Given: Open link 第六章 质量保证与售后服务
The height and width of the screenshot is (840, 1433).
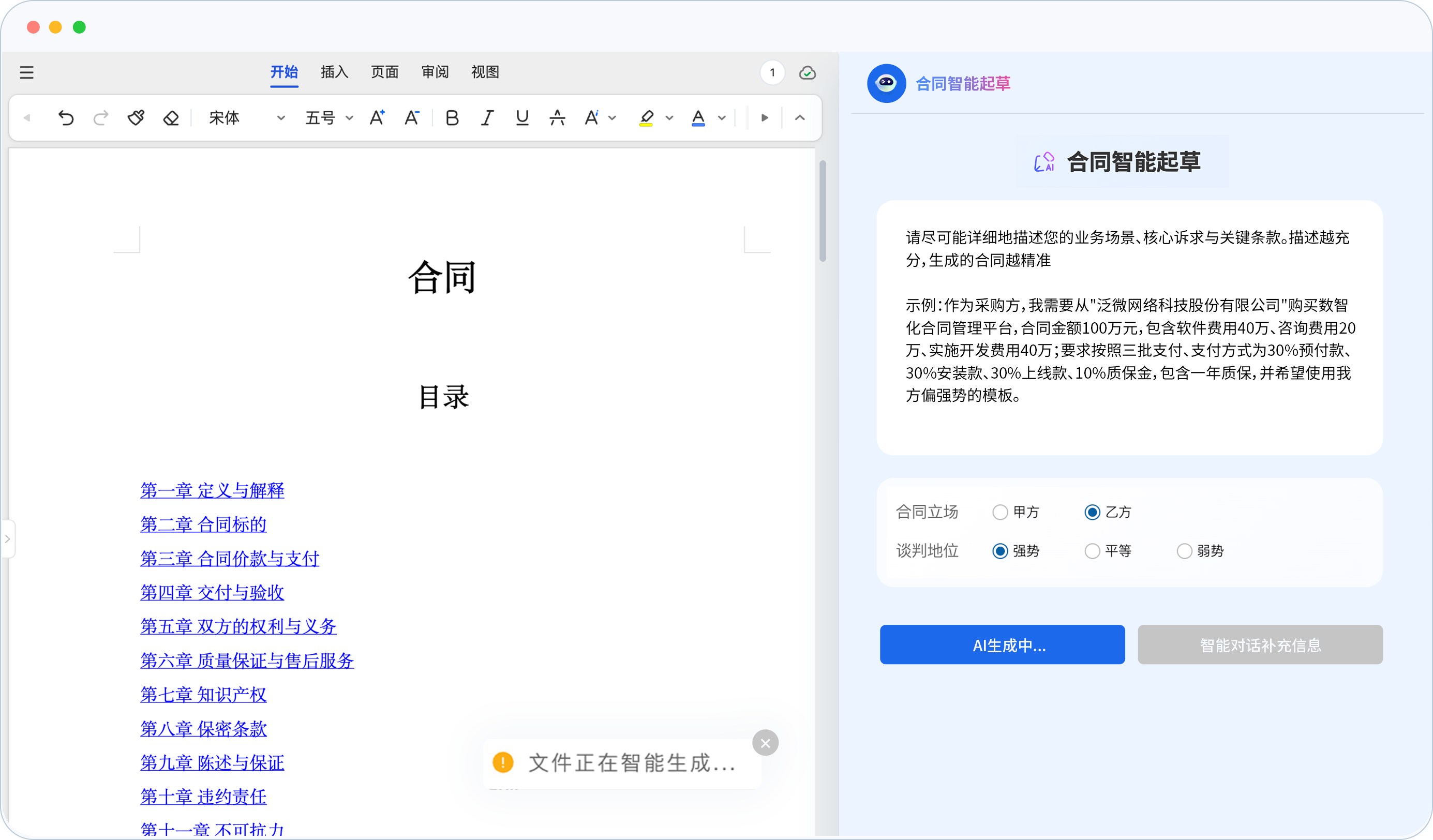Looking at the screenshot, I should click(x=247, y=661).
